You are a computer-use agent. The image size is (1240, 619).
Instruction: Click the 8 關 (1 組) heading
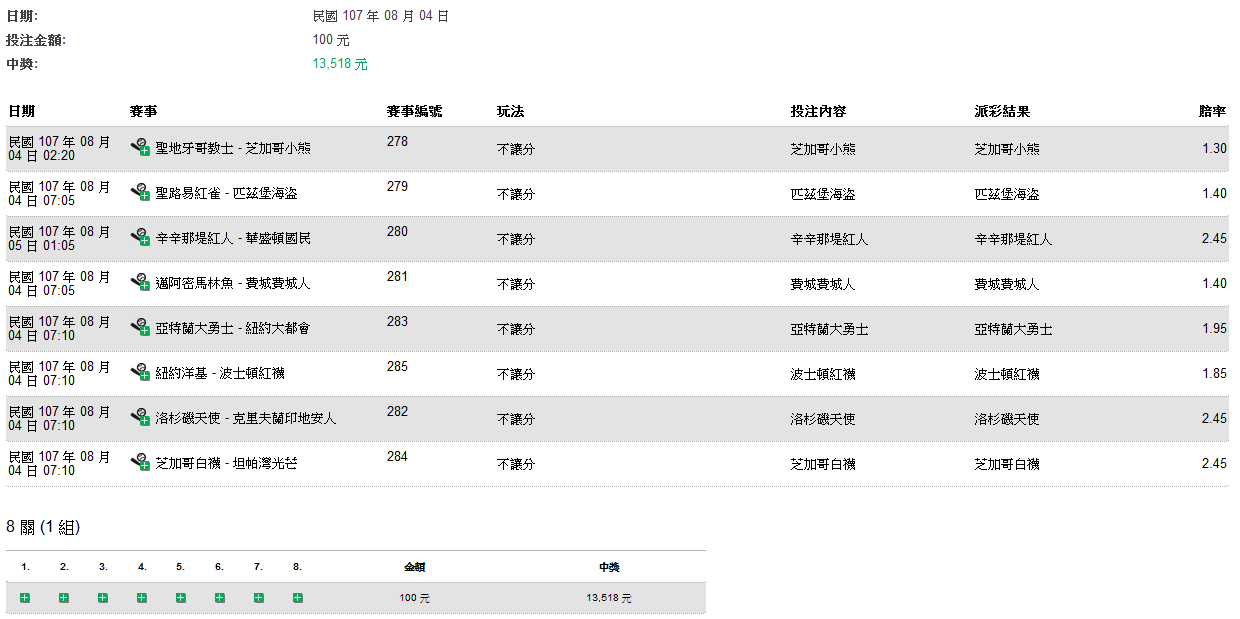(x=43, y=527)
